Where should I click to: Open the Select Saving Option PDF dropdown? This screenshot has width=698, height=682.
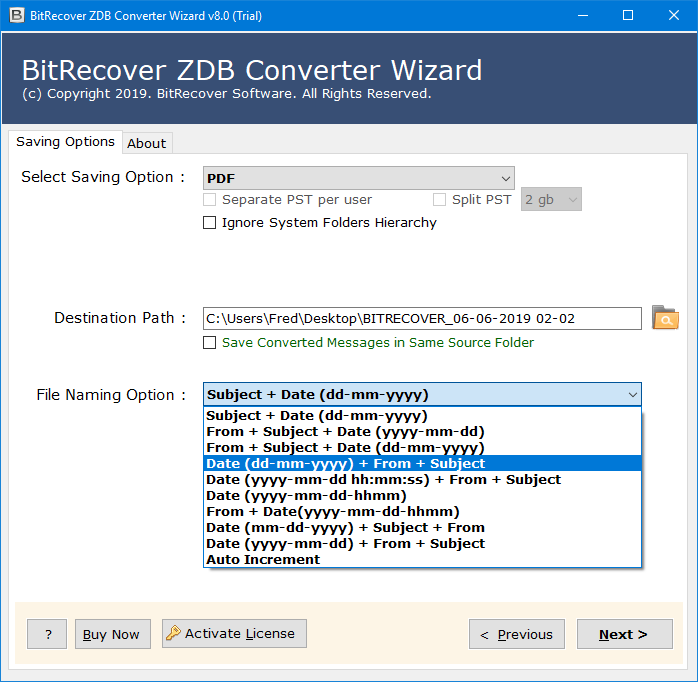click(359, 178)
